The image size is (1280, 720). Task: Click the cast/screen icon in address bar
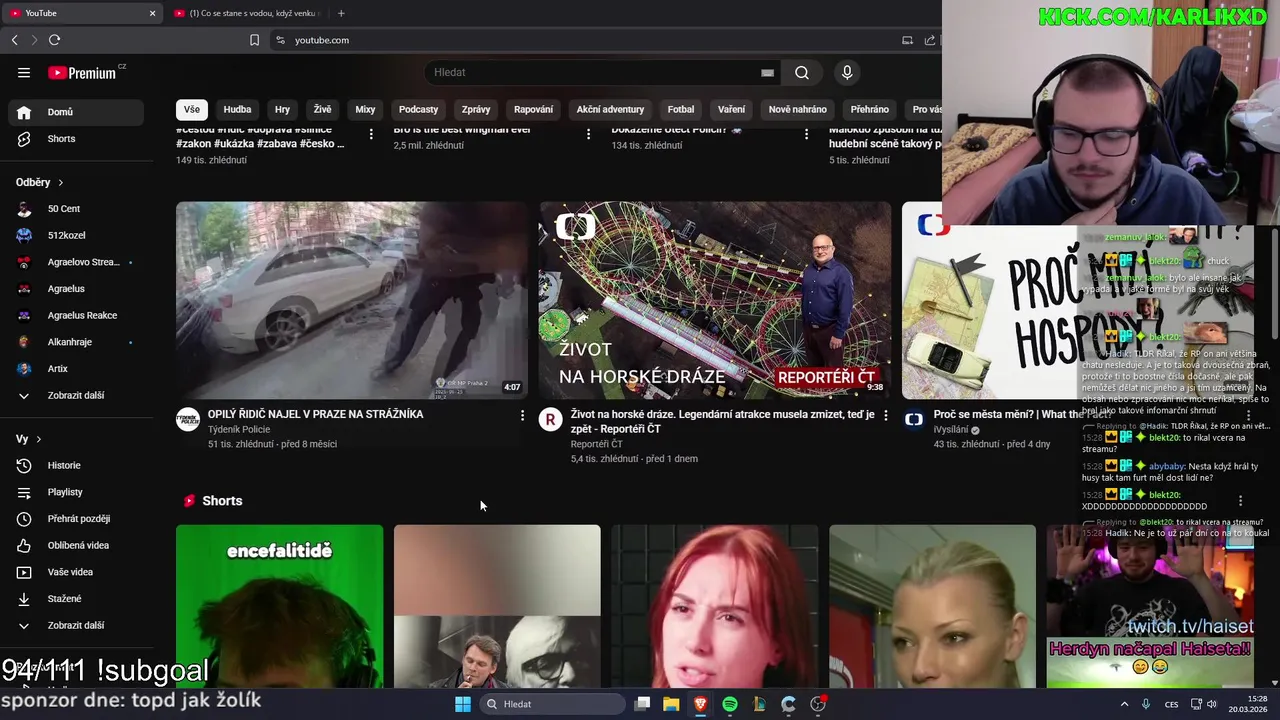[907, 40]
